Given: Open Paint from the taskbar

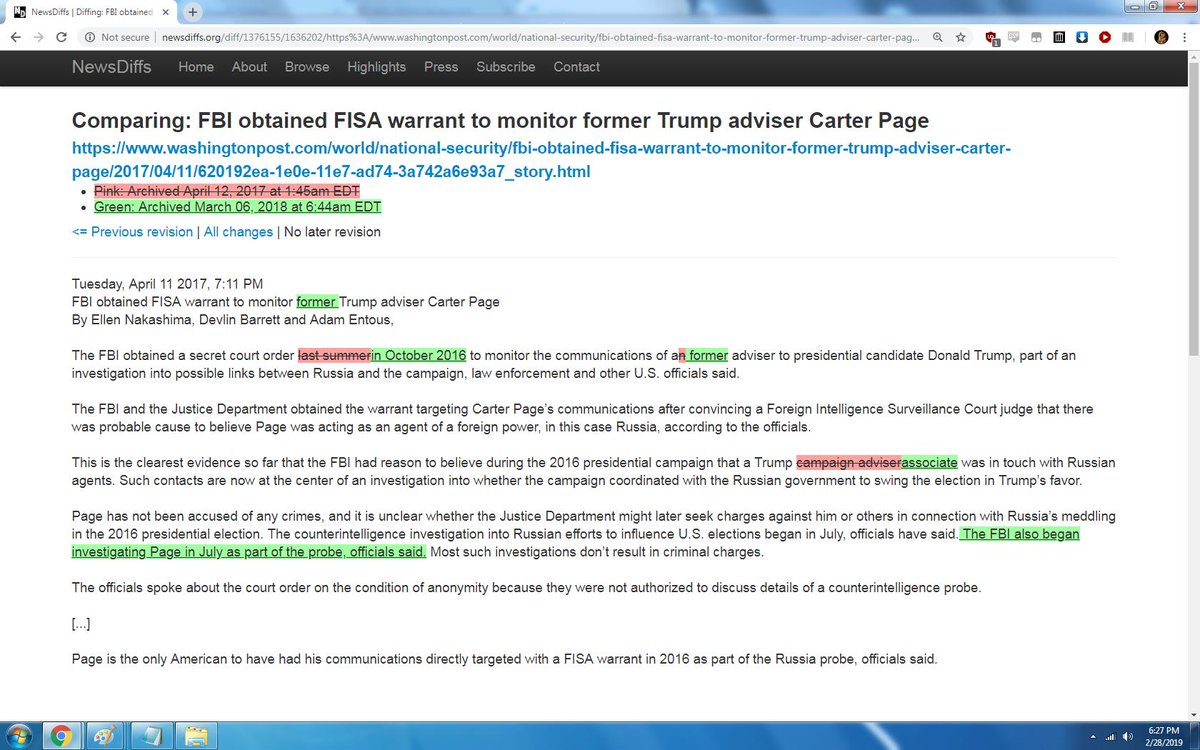Looking at the screenshot, I should [106, 737].
